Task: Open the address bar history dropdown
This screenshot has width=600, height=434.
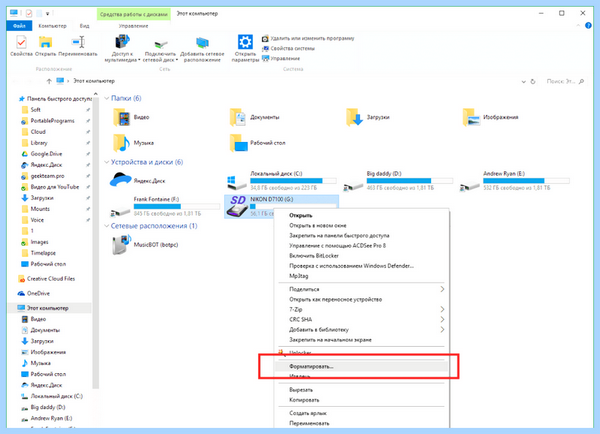Action: pyautogui.click(x=523, y=82)
